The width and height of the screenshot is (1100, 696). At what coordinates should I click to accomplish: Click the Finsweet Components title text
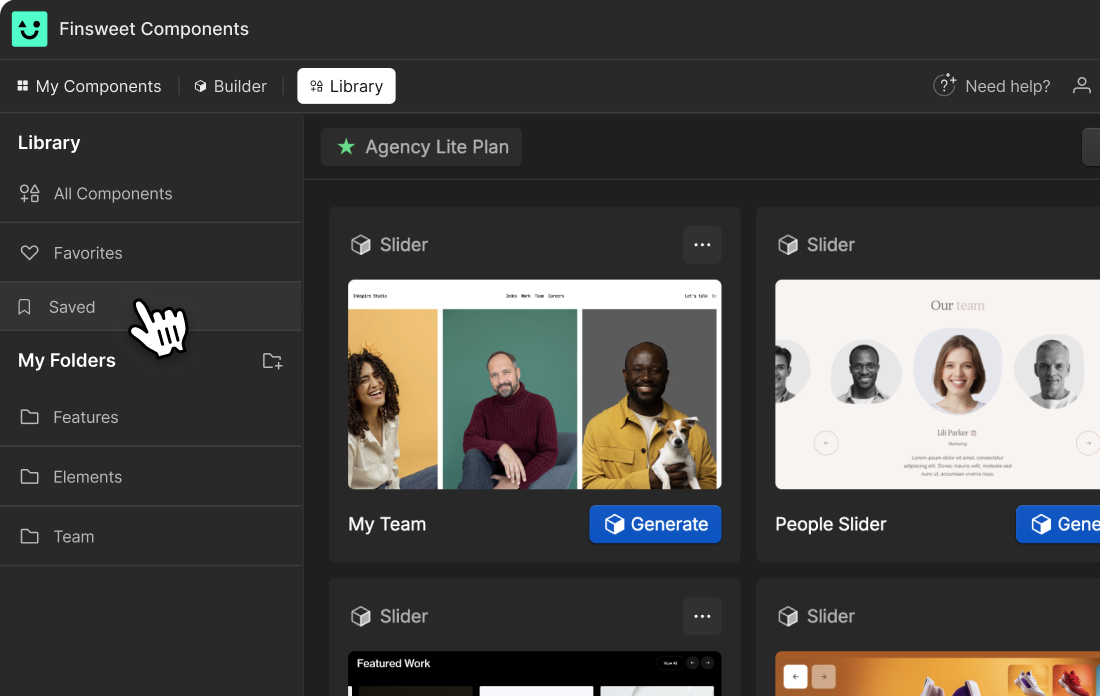pyautogui.click(x=154, y=29)
